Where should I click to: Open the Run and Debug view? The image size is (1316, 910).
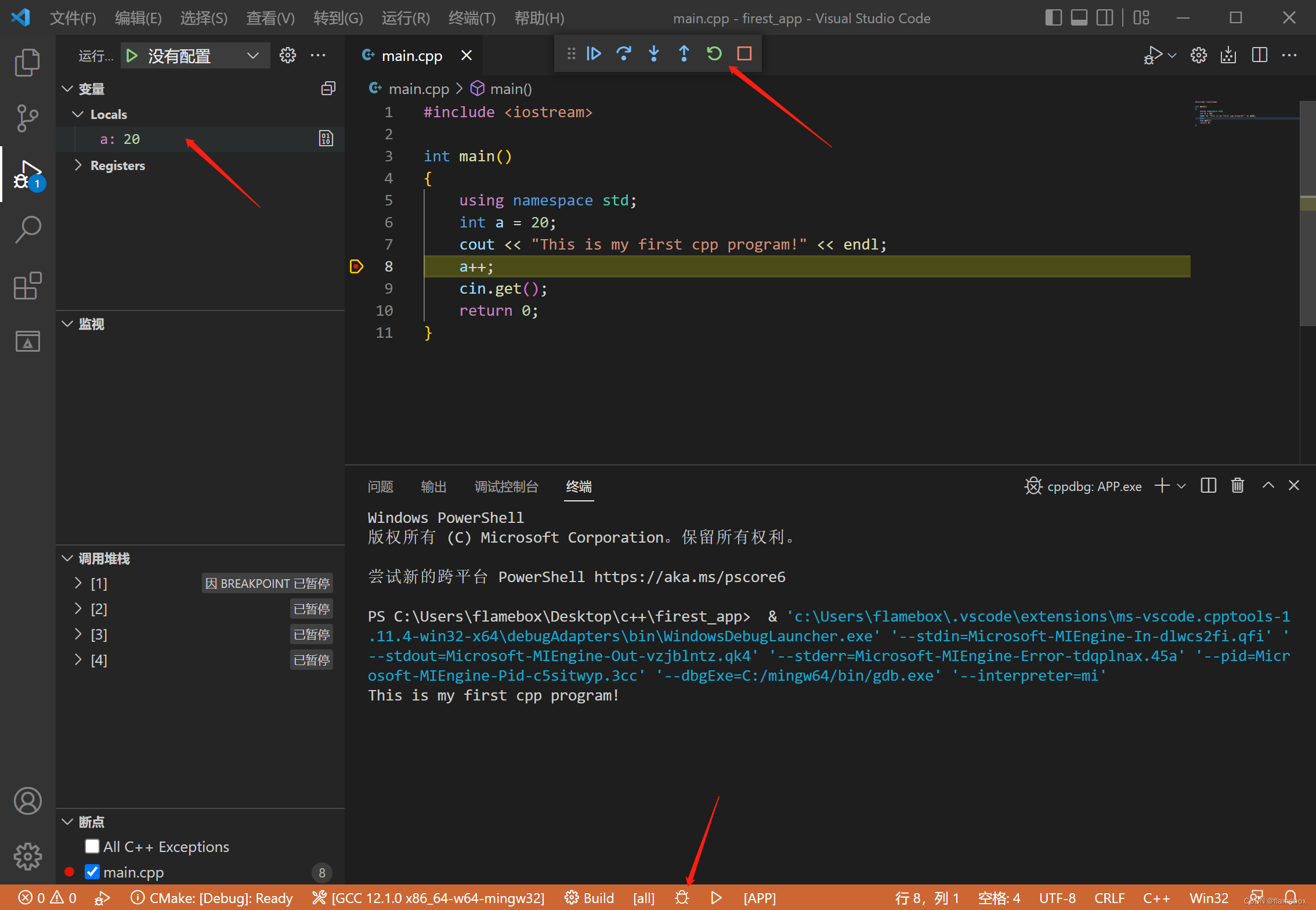tap(27, 174)
